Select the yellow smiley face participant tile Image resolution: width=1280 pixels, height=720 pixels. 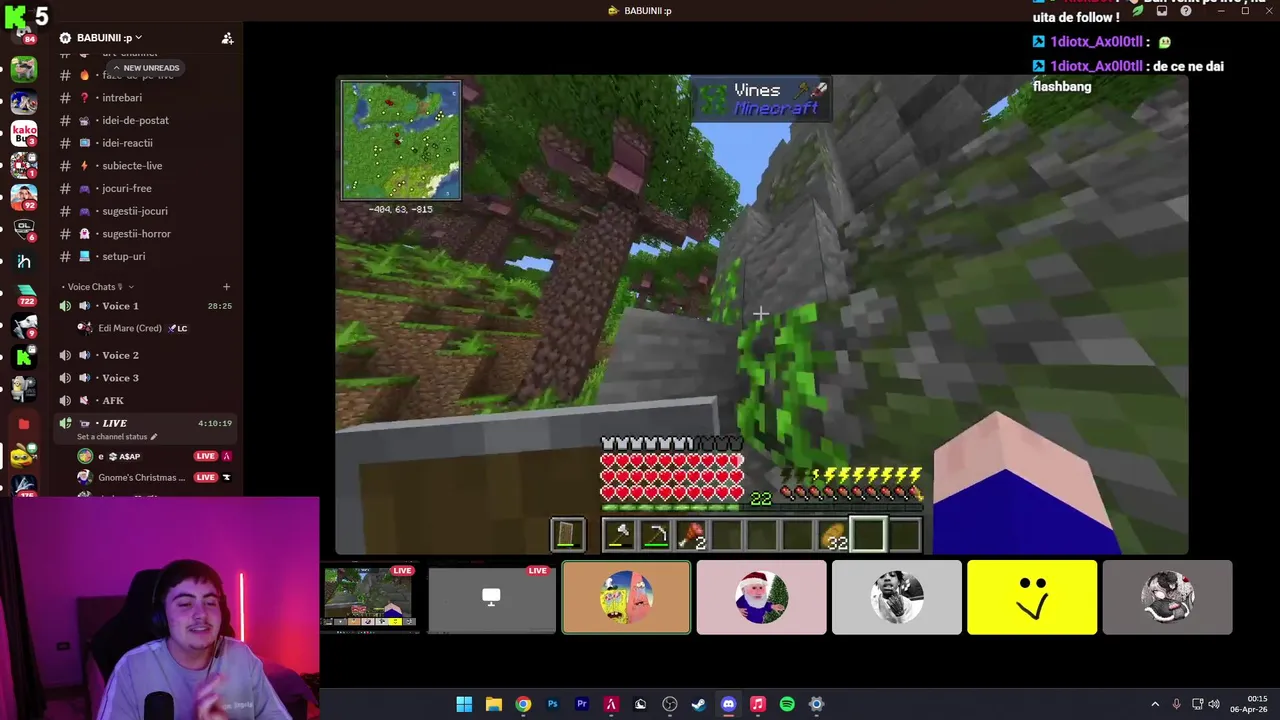click(1032, 597)
